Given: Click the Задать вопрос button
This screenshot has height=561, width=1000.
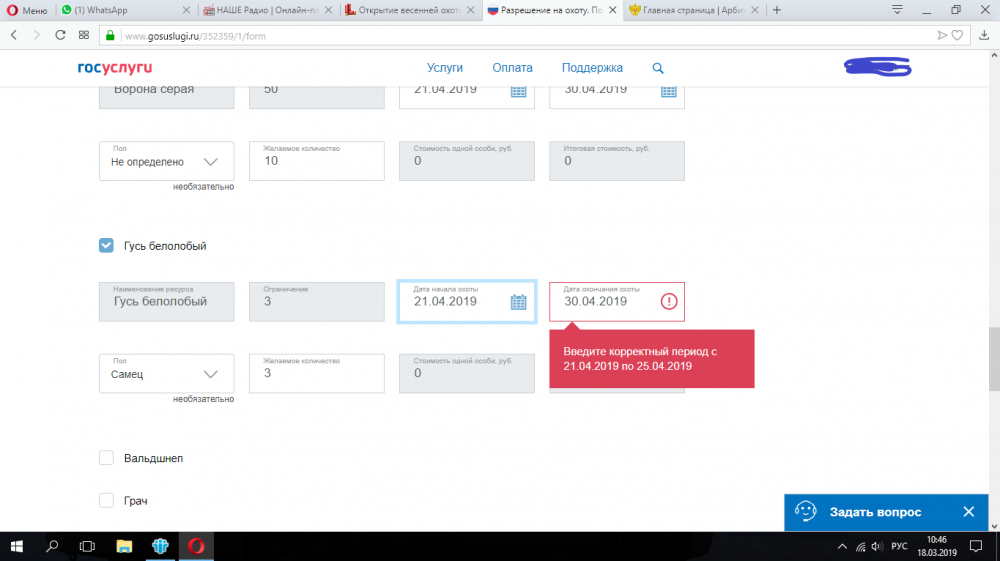Looking at the screenshot, I should point(874,511).
